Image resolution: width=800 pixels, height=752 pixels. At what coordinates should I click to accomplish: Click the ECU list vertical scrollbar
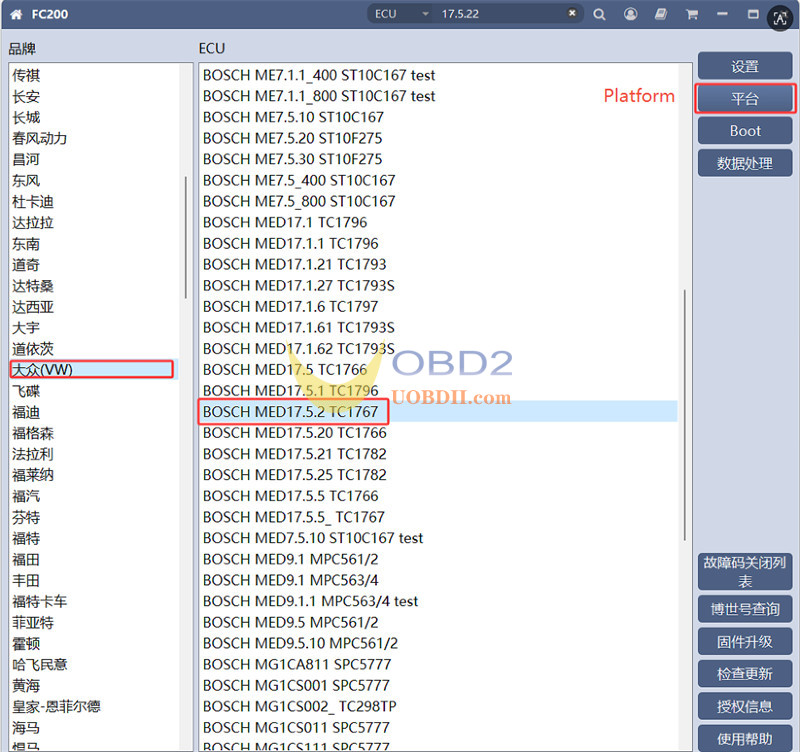[685, 415]
